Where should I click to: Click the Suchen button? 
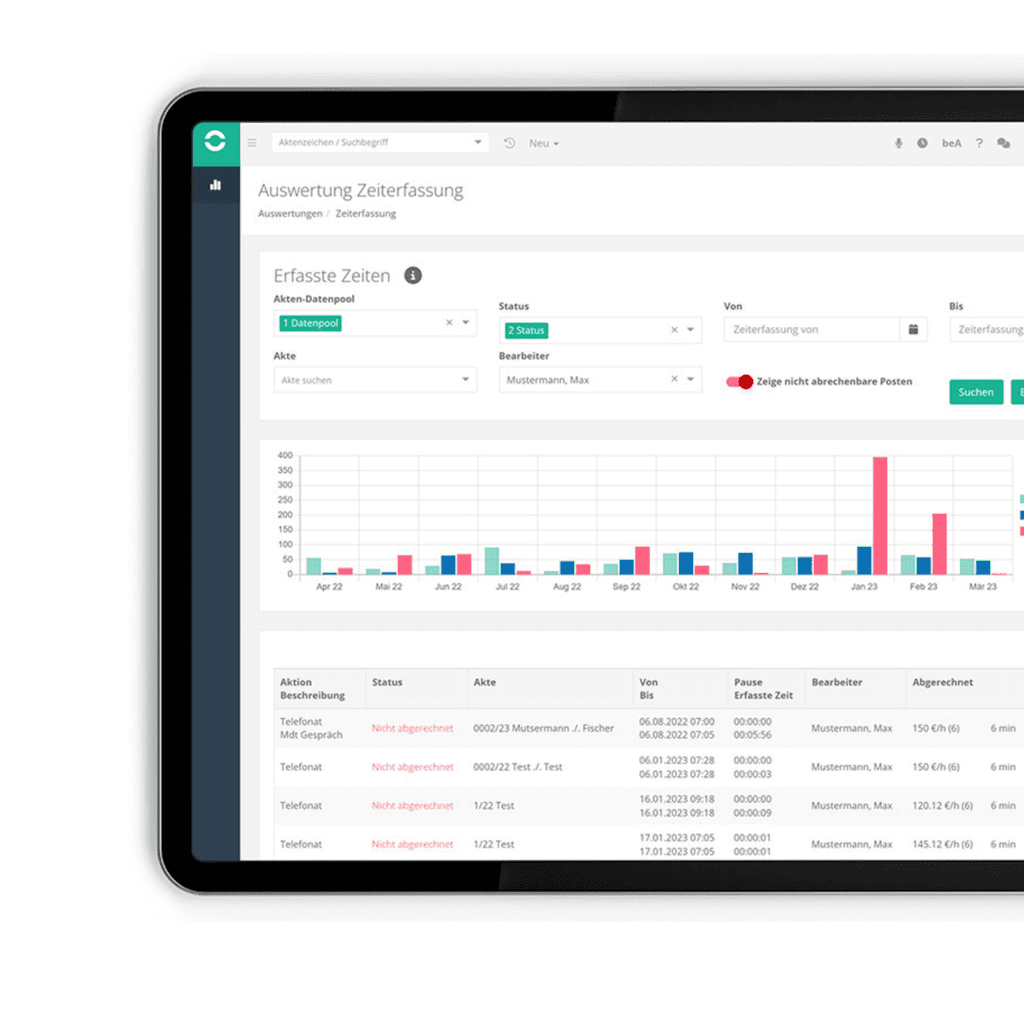[x=976, y=392]
